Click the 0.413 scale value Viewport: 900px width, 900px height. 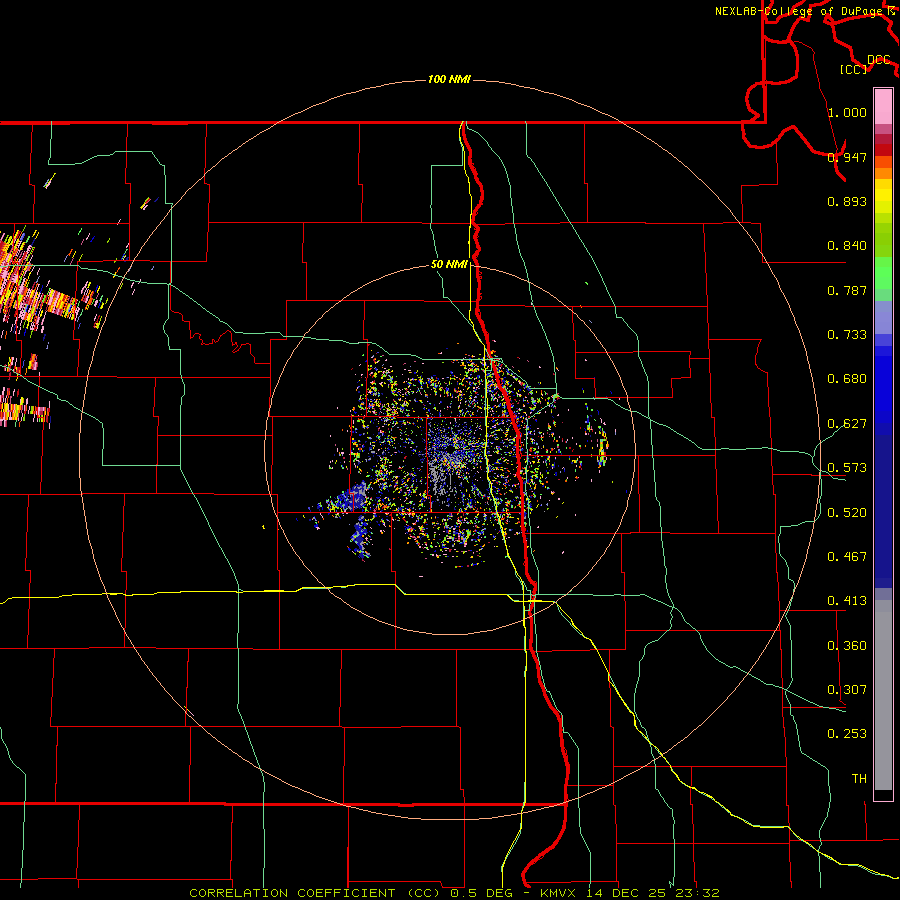point(847,601)
